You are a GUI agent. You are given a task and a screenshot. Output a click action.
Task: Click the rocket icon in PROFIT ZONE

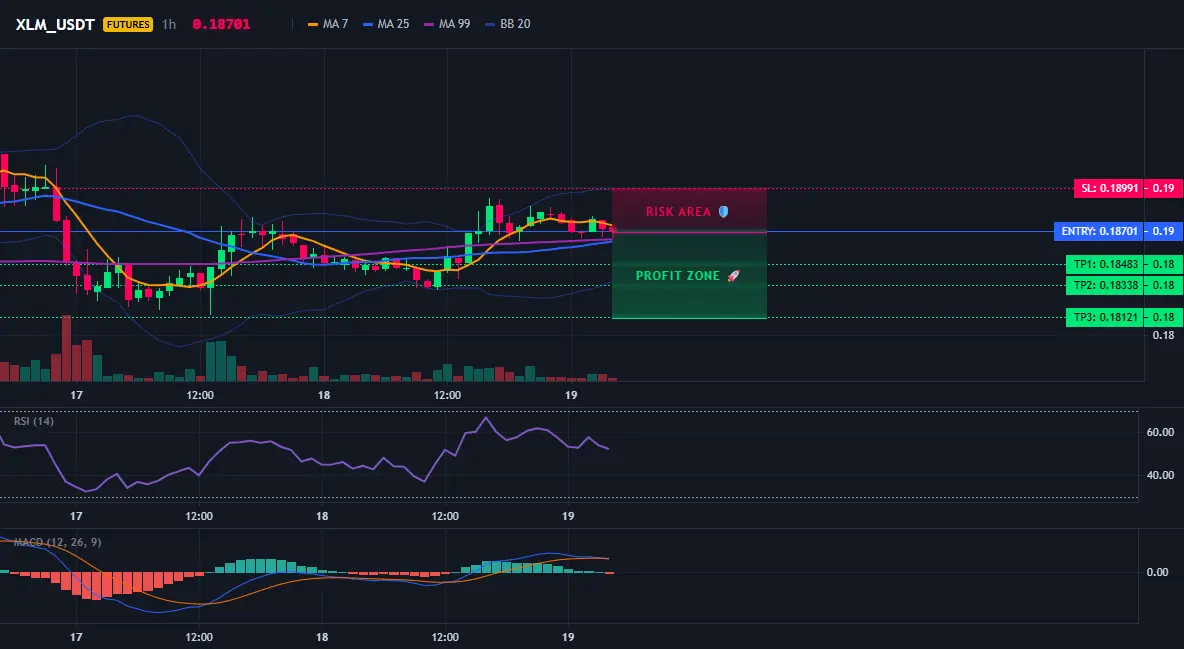733,276
